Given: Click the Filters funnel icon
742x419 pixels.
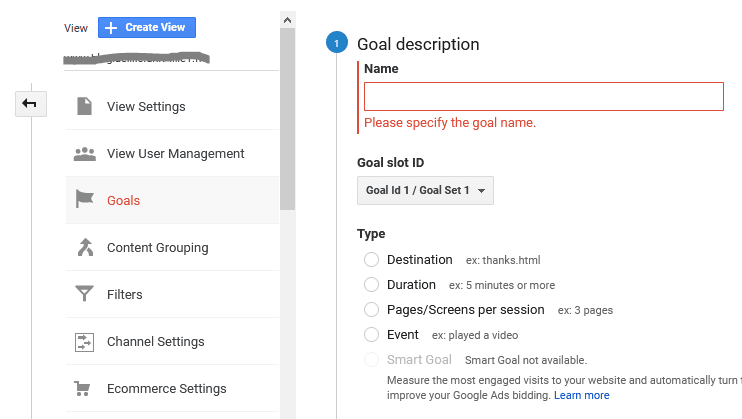Looking at the screenshot, I should click(84, 294).
